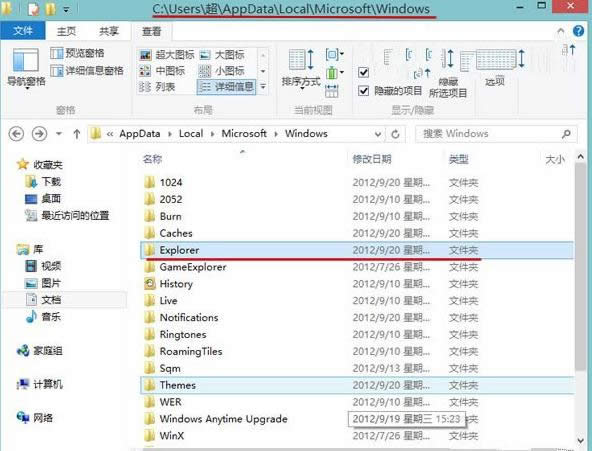
Task: Sort by the 大小 column header
Action: tap(555, 160)
